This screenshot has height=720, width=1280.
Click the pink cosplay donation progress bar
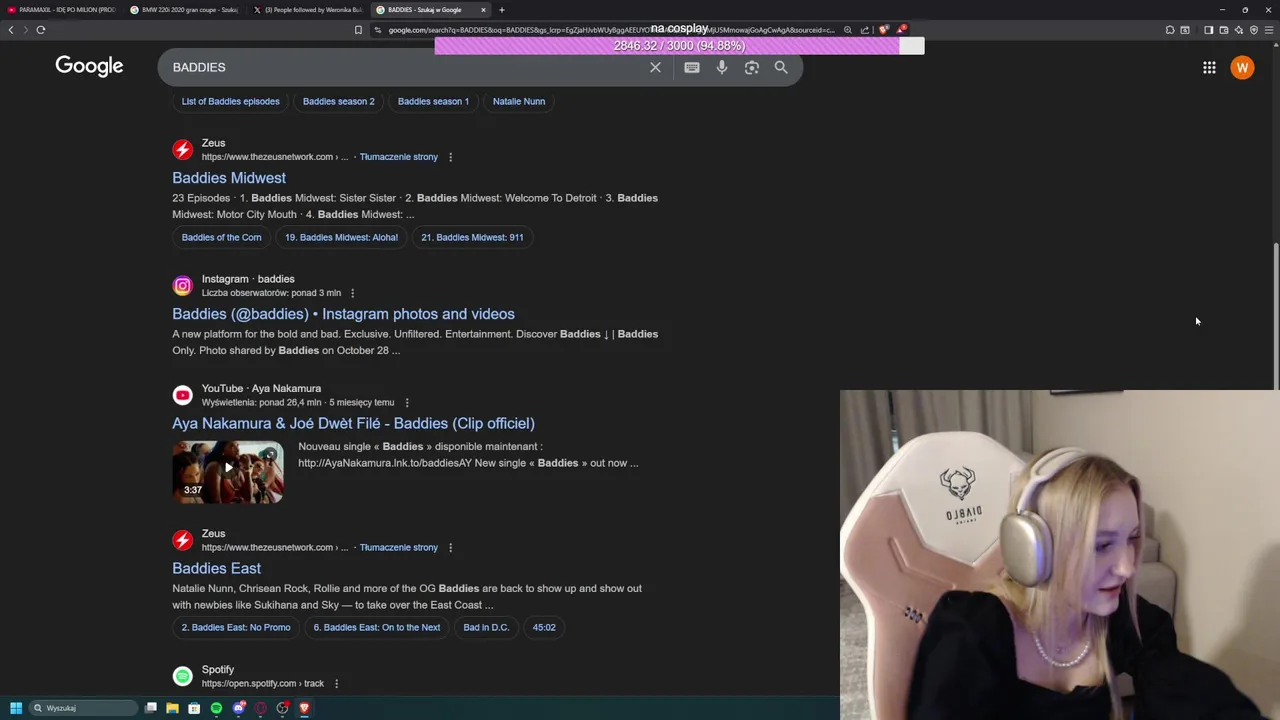(679, 46)
